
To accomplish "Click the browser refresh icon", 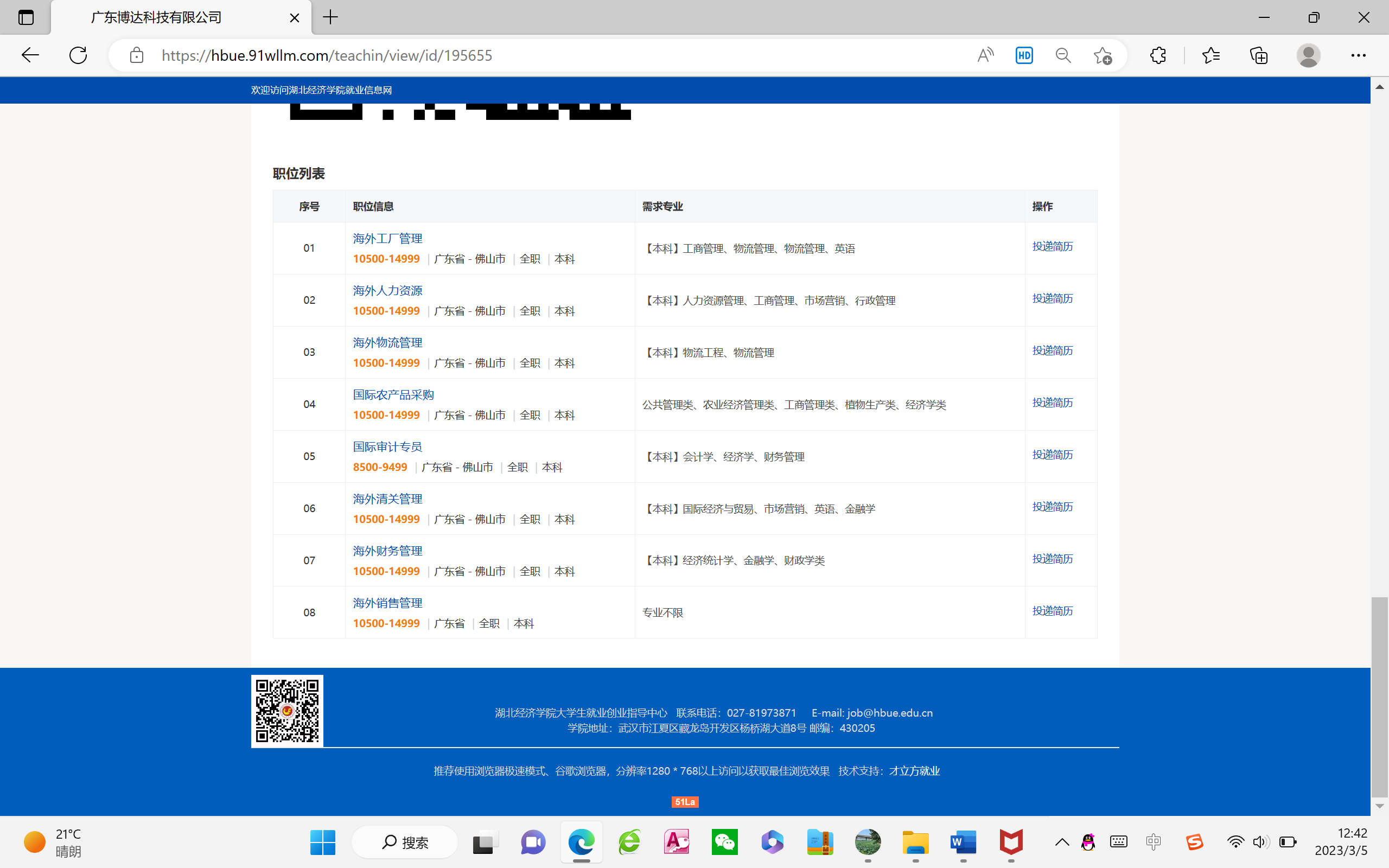I will [x=78, y=55].
